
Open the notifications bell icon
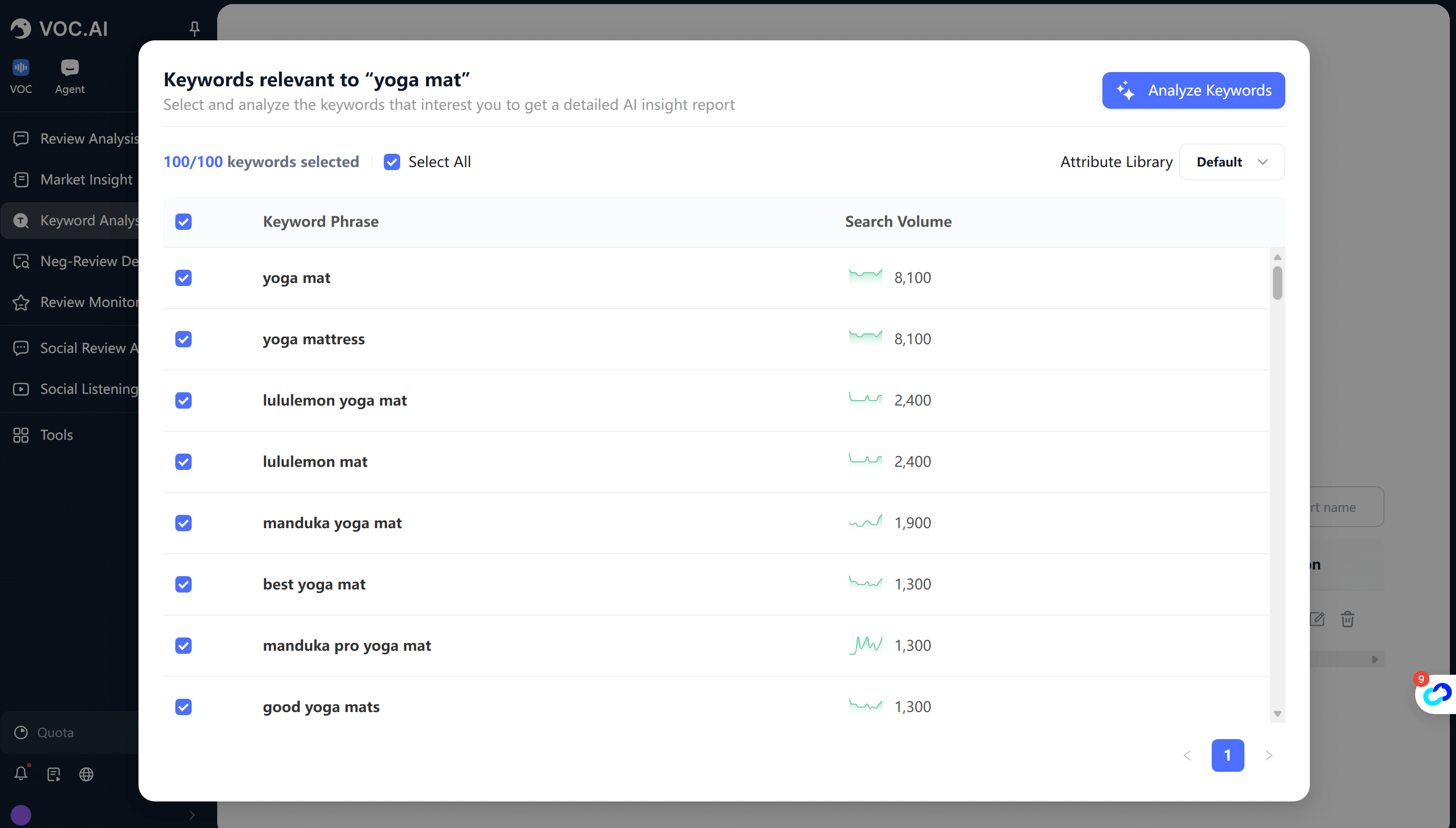pos(21,773)
